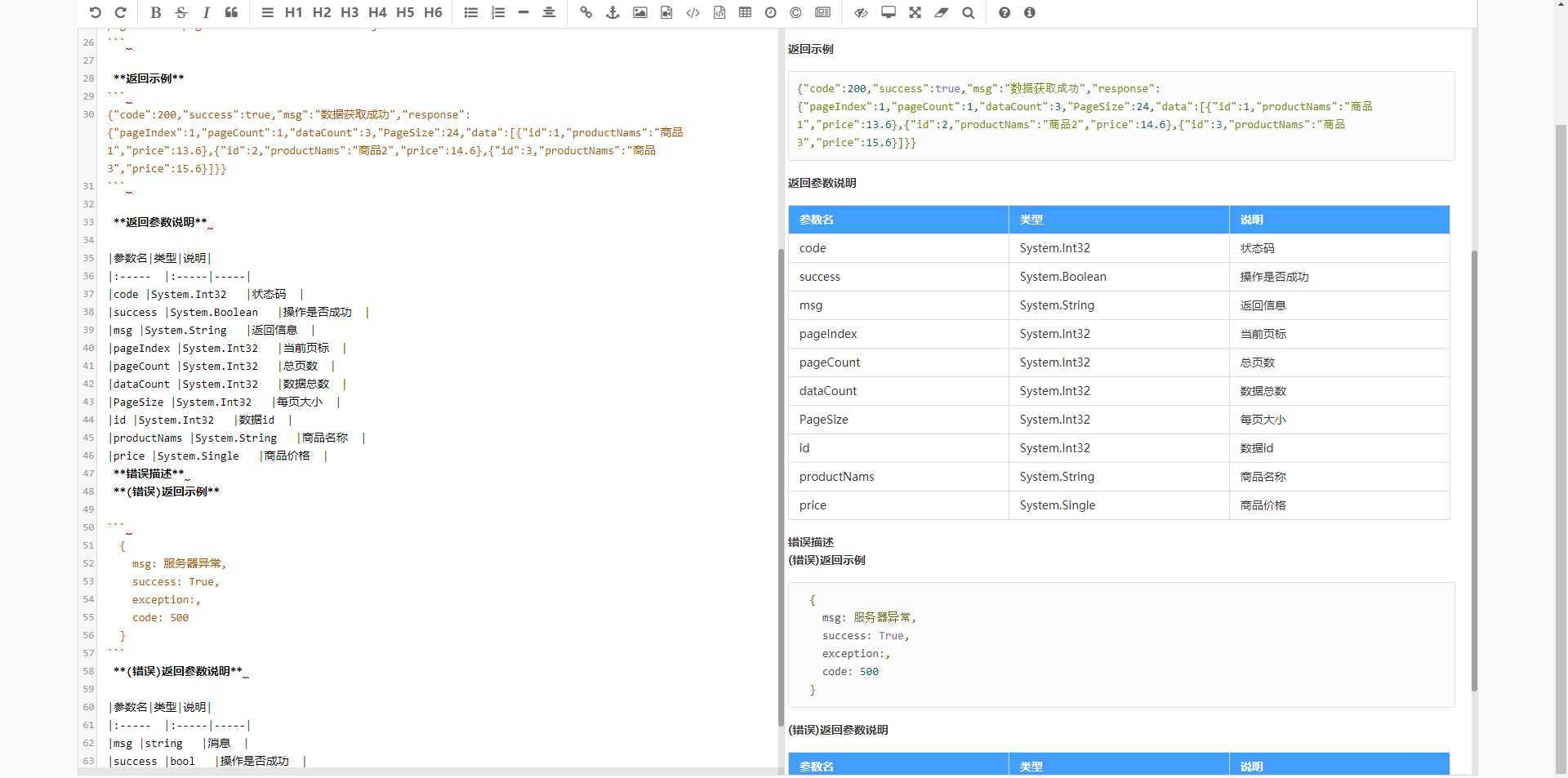Apply strikethrough formatting

[x=181, y=12]
